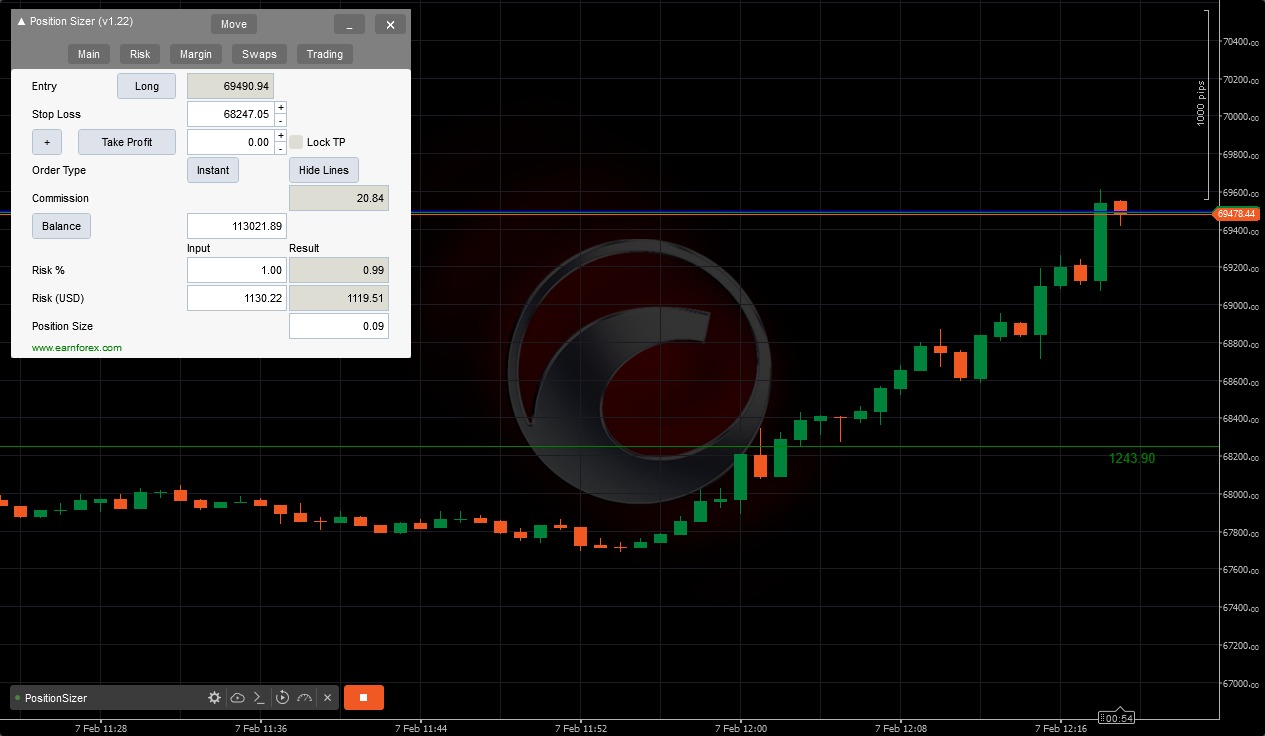This screenshot has width=1265, height=736.
Task: Edit the Take Profit value field
Action: point(231,142)
